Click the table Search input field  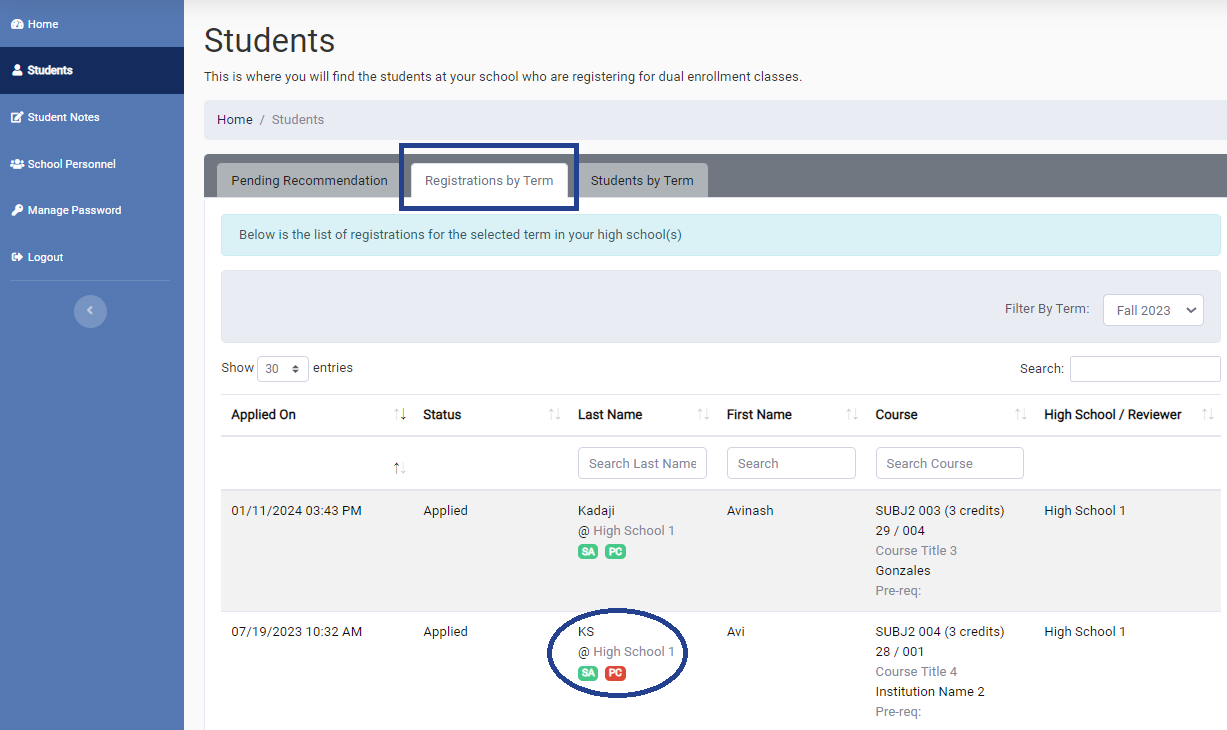[1145, 369]
